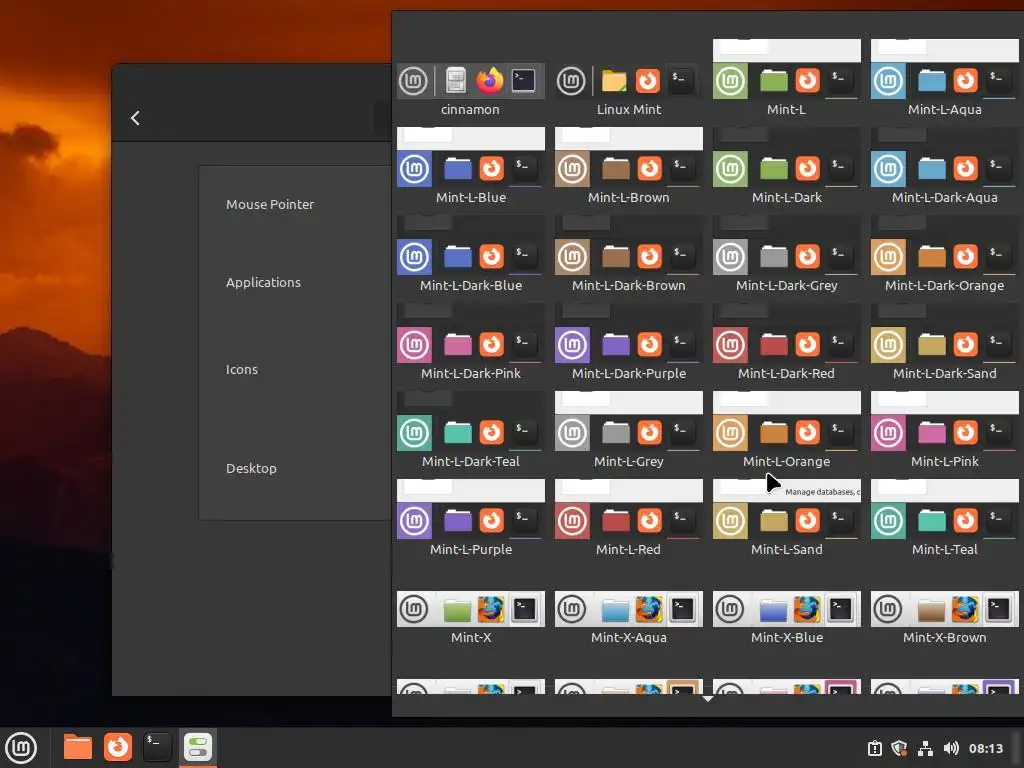1024x768 pixels.
Task: Open the sound volume tray icon
Action: pyautogui.click(x=951, y=748)
